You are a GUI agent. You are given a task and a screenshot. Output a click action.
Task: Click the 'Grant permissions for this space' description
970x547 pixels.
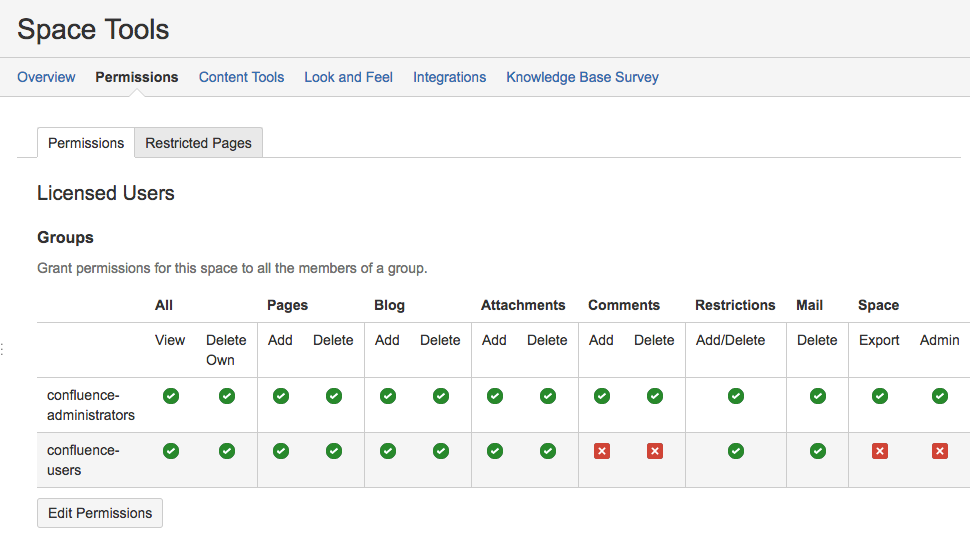(232, 269)
